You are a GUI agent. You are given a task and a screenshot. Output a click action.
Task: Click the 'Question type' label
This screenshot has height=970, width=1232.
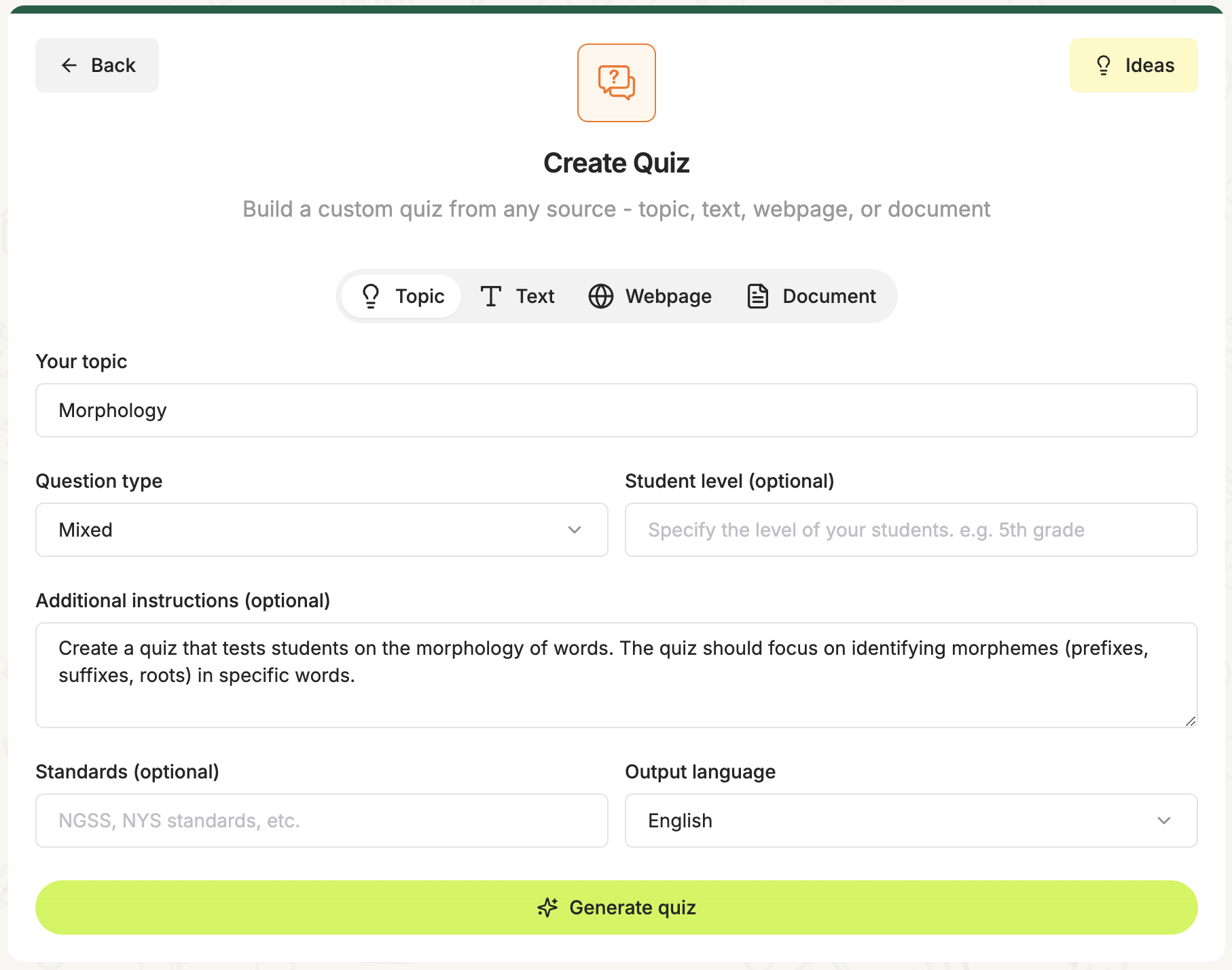[x=99, y=481]
